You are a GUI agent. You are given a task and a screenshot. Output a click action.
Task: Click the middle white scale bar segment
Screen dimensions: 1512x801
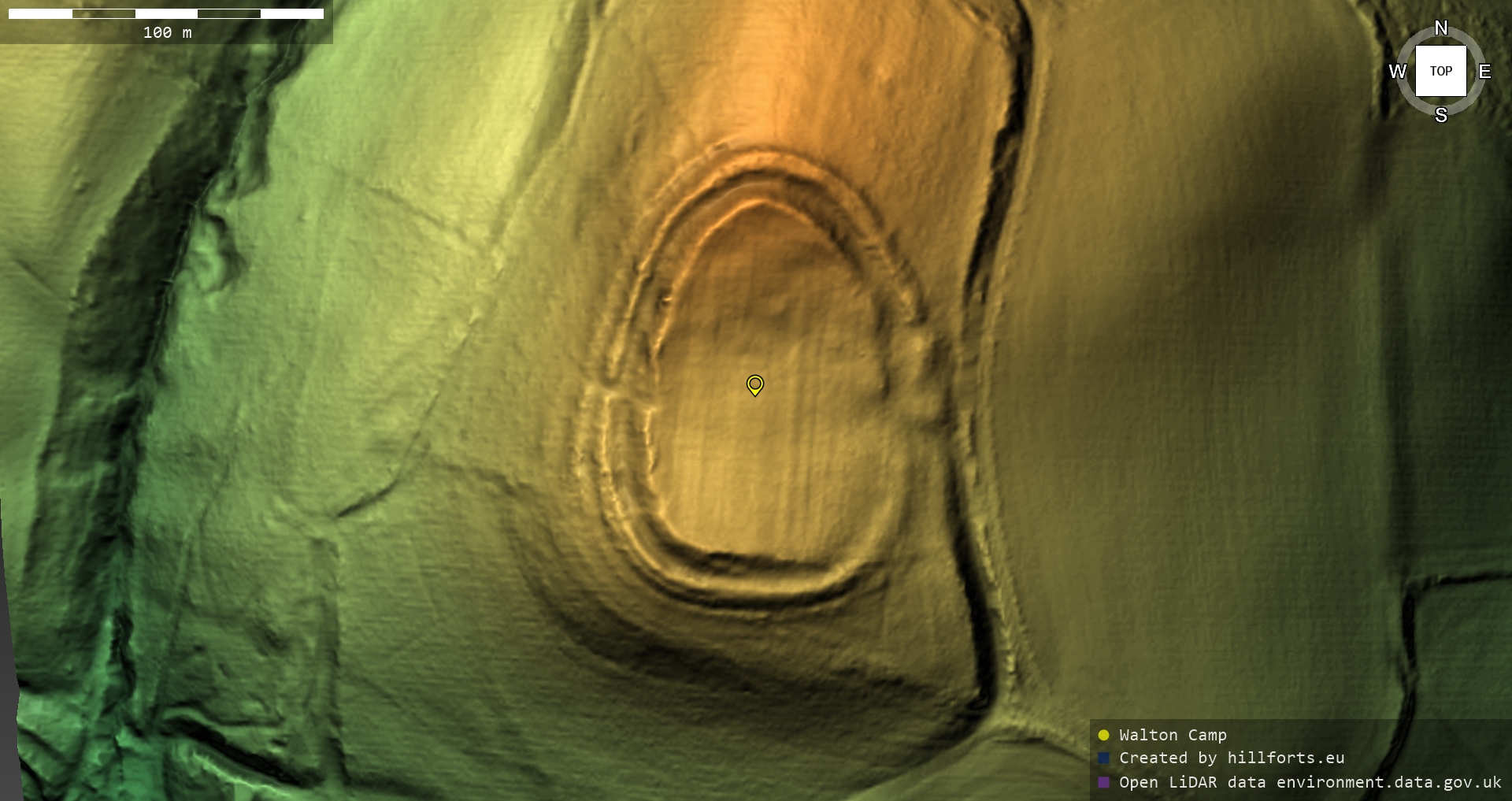click(166, 13)
